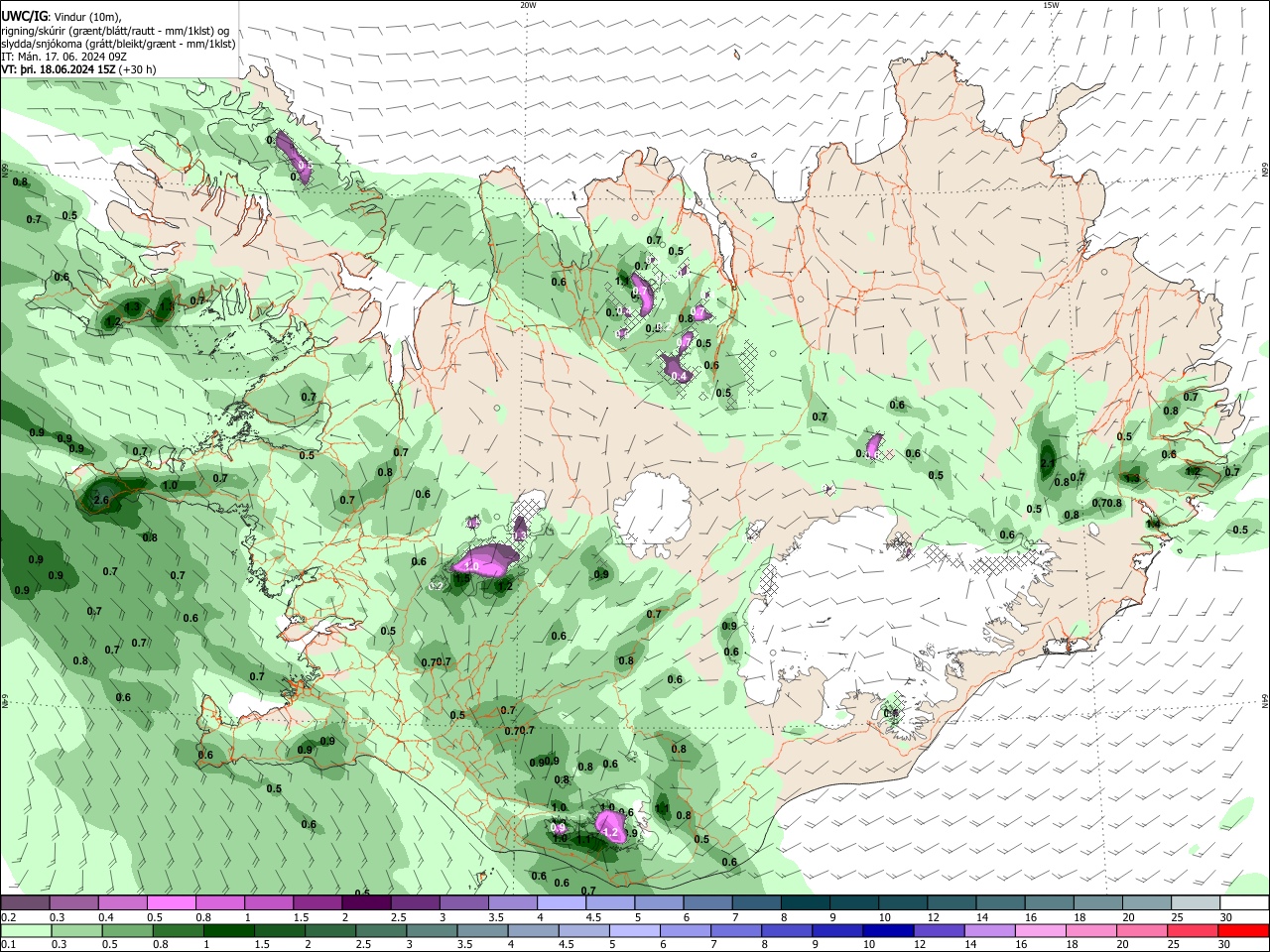This screenshot has width=1270, height=952.
Task: Click the 'VT: Þri. 18.06.2024 15Z (+30 h)' line
Action: (79, 69)
